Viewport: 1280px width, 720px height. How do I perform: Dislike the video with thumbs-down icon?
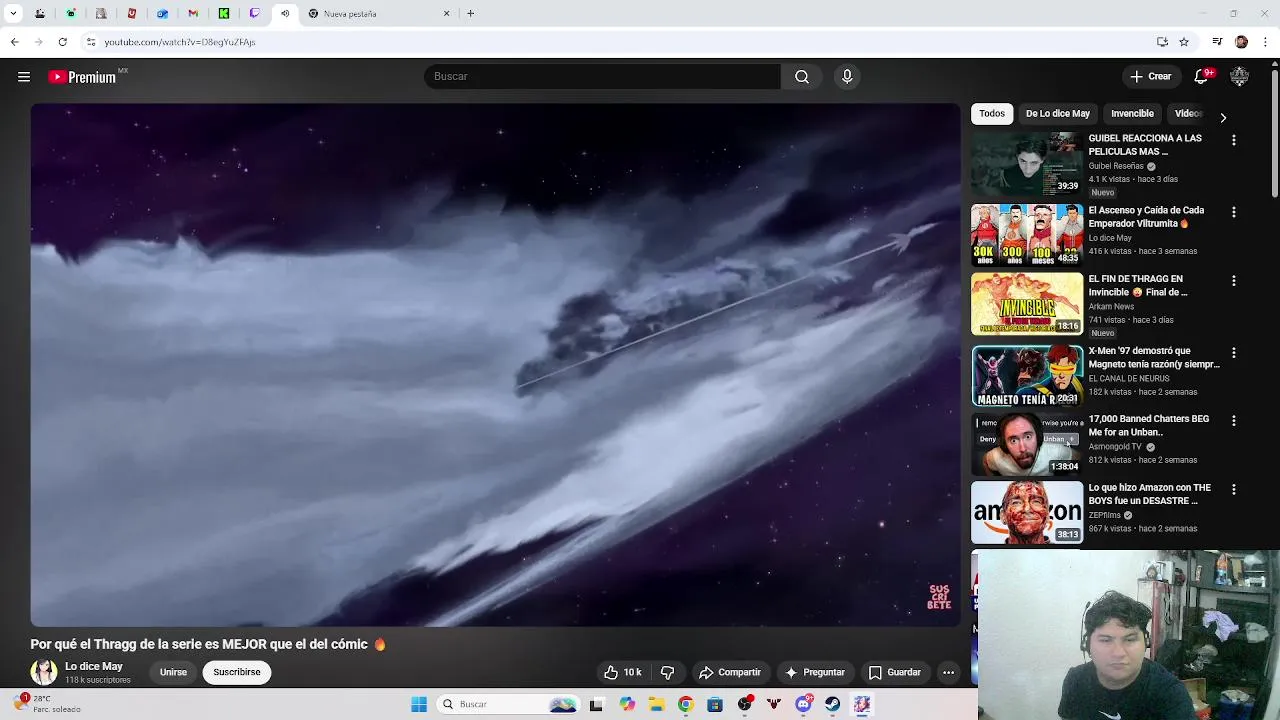click(x=668, y=672)
